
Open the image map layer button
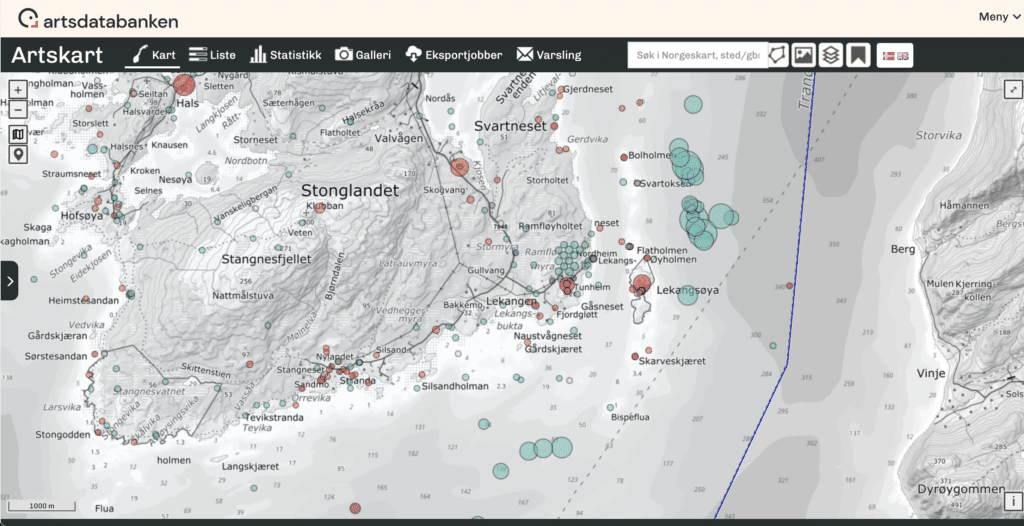[x=803, y=55]
